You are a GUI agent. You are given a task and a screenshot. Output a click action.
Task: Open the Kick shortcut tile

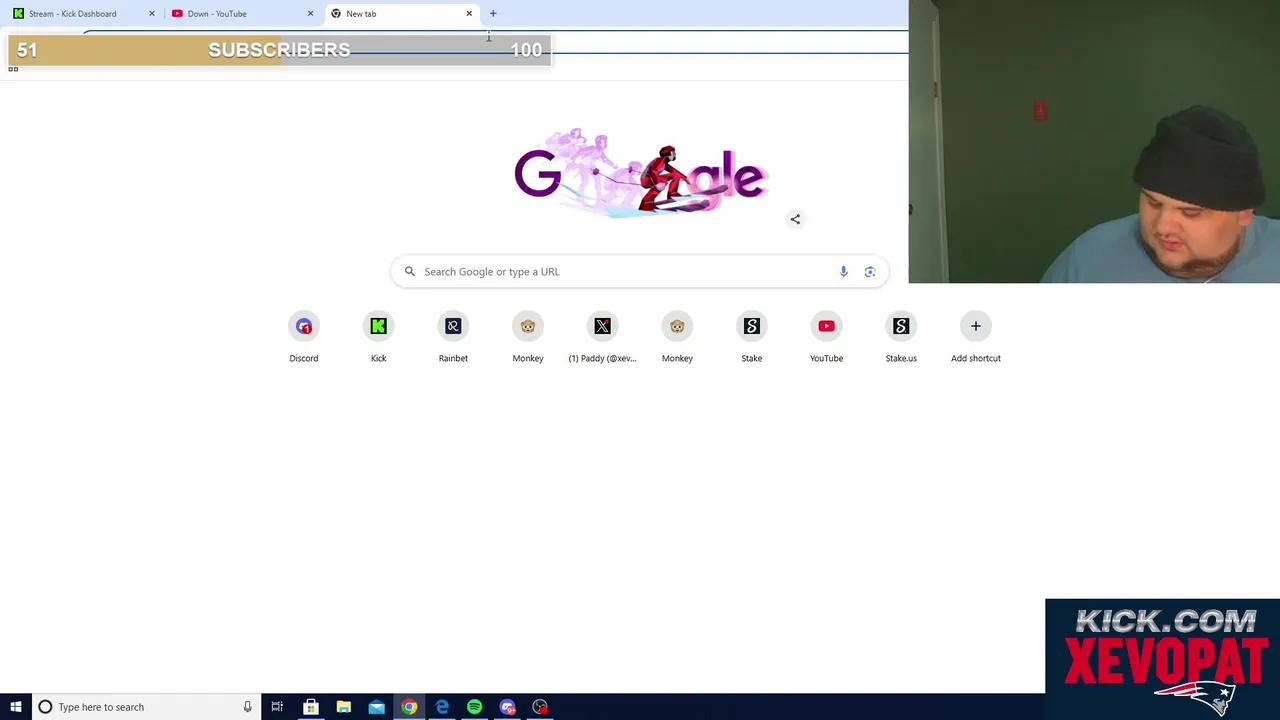point(378,337)
